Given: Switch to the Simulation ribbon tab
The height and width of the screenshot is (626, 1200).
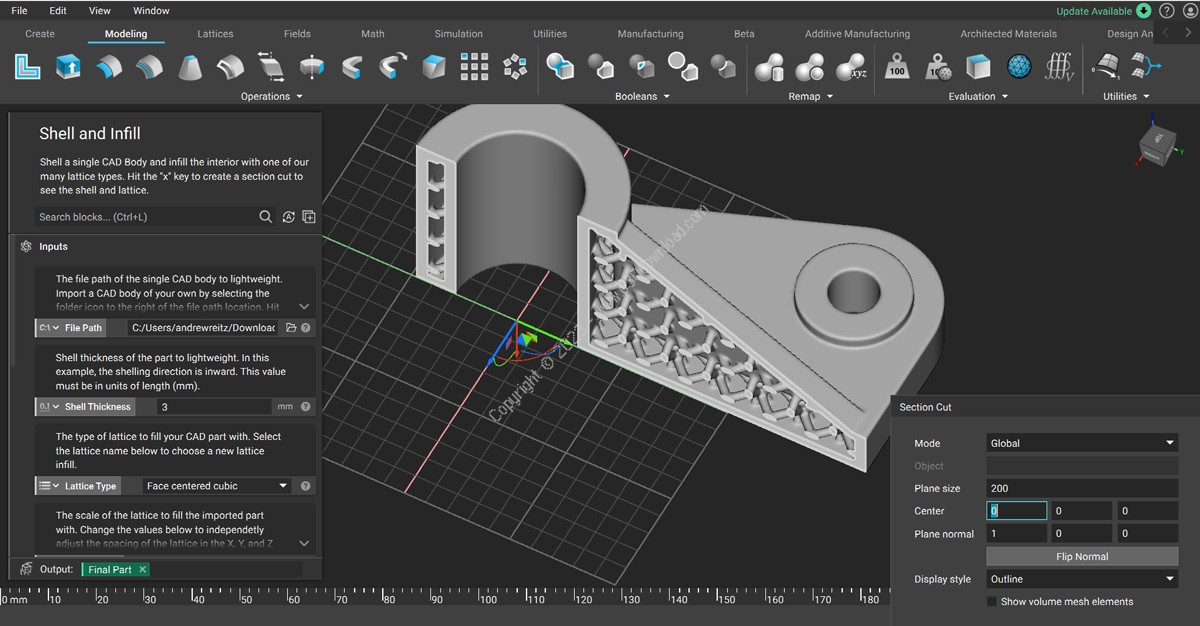Looking at the screenshot, I should 459,33.
